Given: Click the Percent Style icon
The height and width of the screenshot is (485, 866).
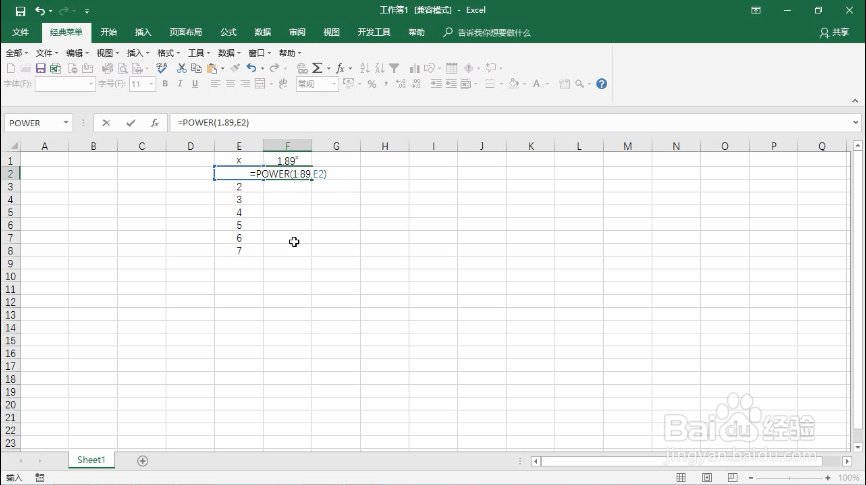Looking at the screenshot, I should 372,84.
